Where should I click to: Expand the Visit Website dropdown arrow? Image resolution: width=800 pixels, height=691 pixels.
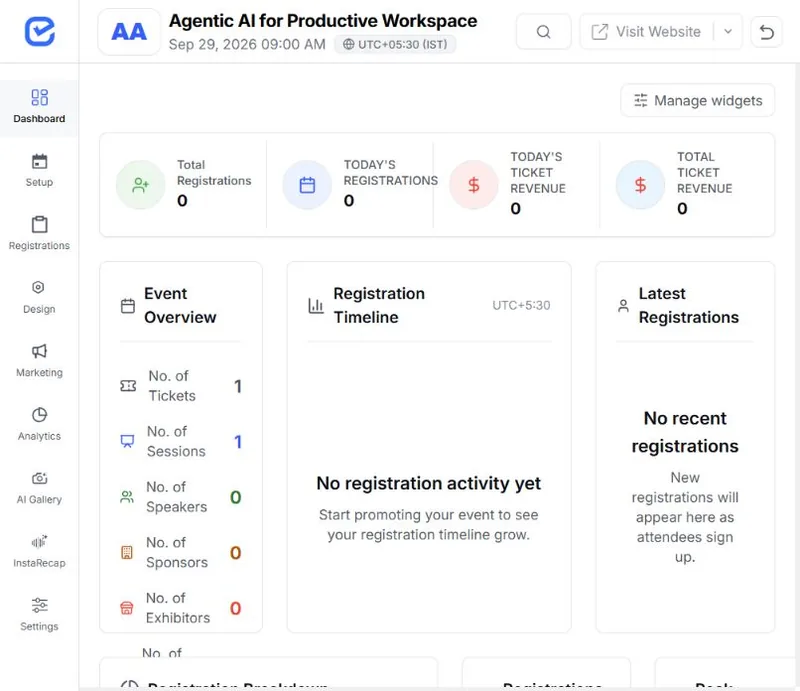coord(728,32)
